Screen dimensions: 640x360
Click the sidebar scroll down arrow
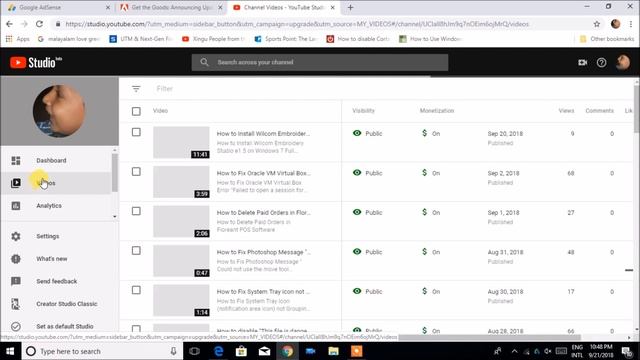(x=115, y=217)
